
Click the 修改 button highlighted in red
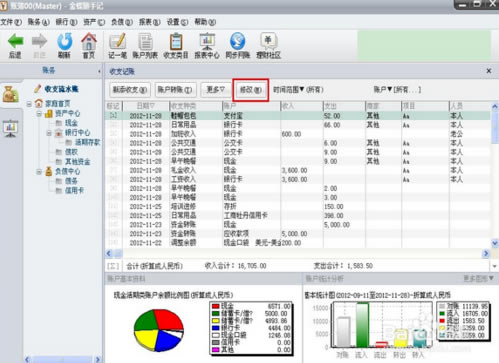(x=251, y=90)
